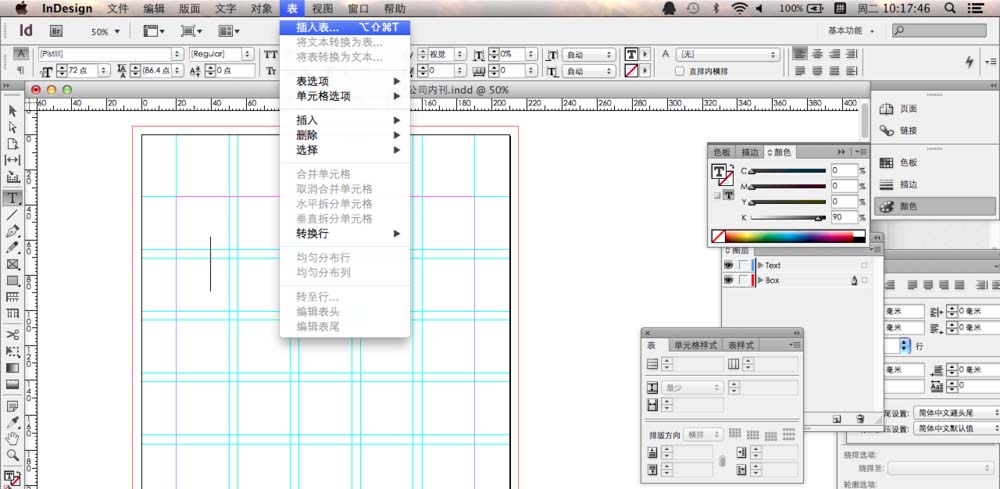Select the Eyedropper tool
Screen dimensions: 1000x489
click(13, 421)
